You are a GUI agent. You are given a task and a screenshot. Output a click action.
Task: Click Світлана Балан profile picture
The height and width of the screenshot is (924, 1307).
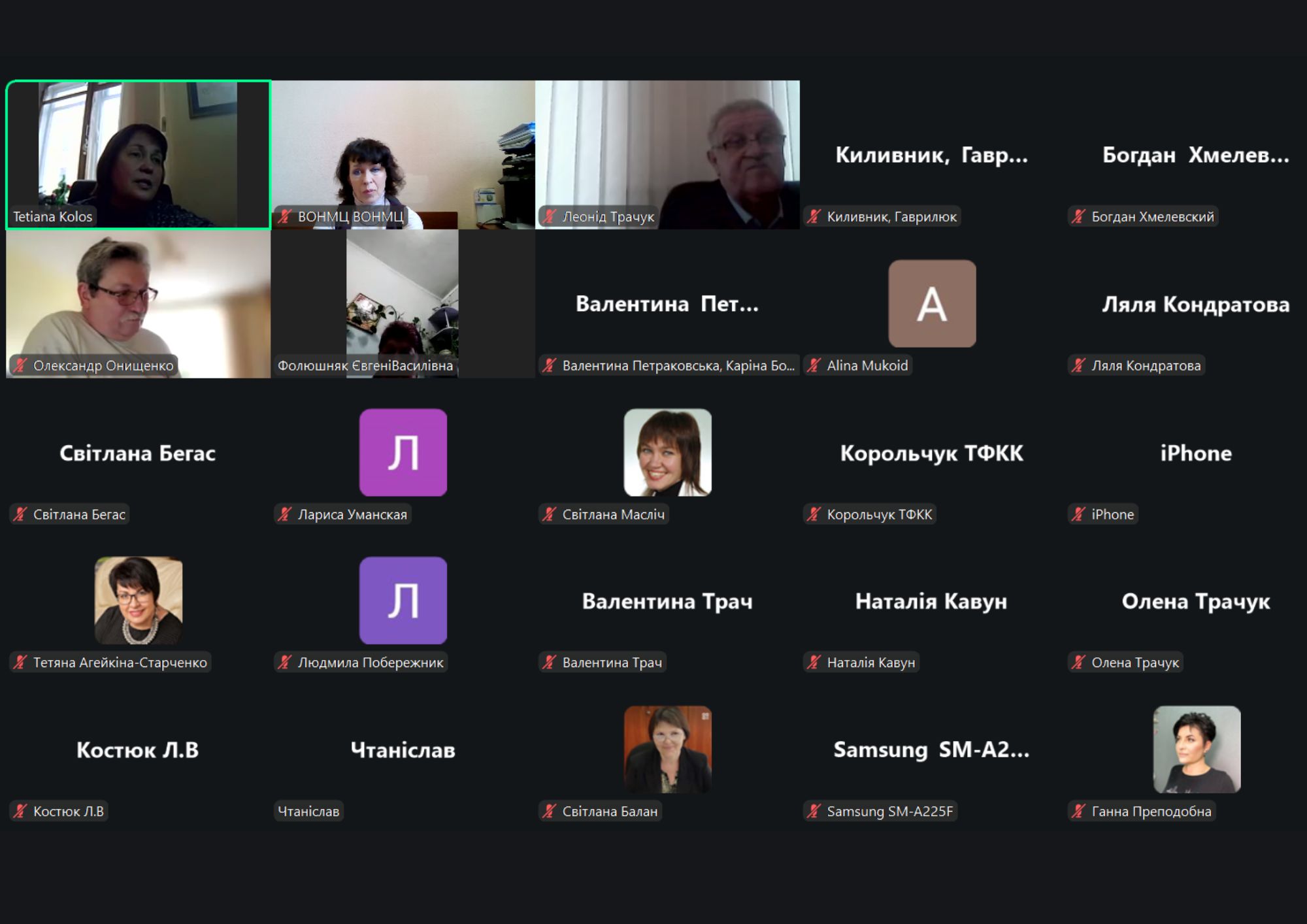point(667,749)
